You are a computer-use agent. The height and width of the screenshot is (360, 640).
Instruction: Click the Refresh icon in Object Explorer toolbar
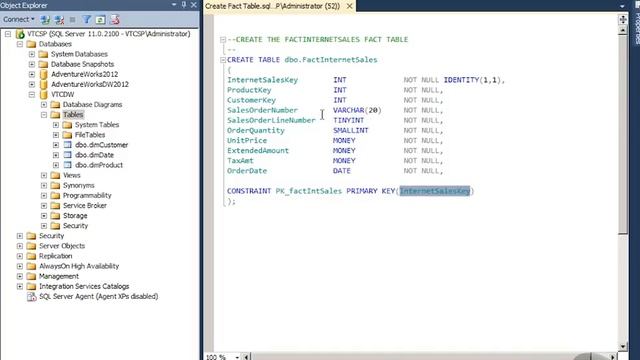pos(100,19)
